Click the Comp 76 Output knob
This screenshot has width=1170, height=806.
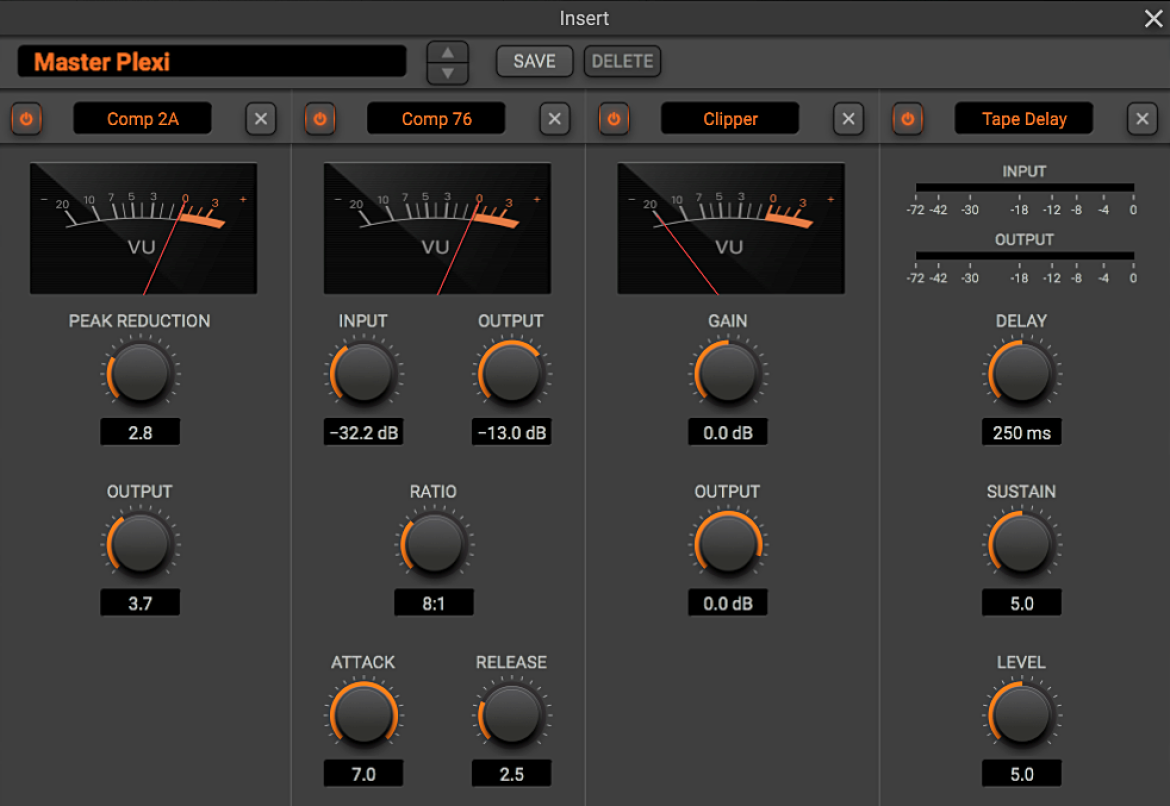pos(511,373)
